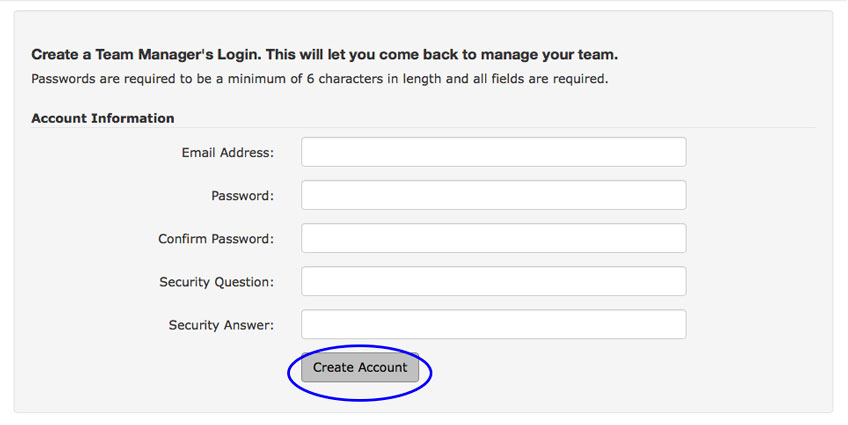Click the password minimum length note

pos(320,79)
